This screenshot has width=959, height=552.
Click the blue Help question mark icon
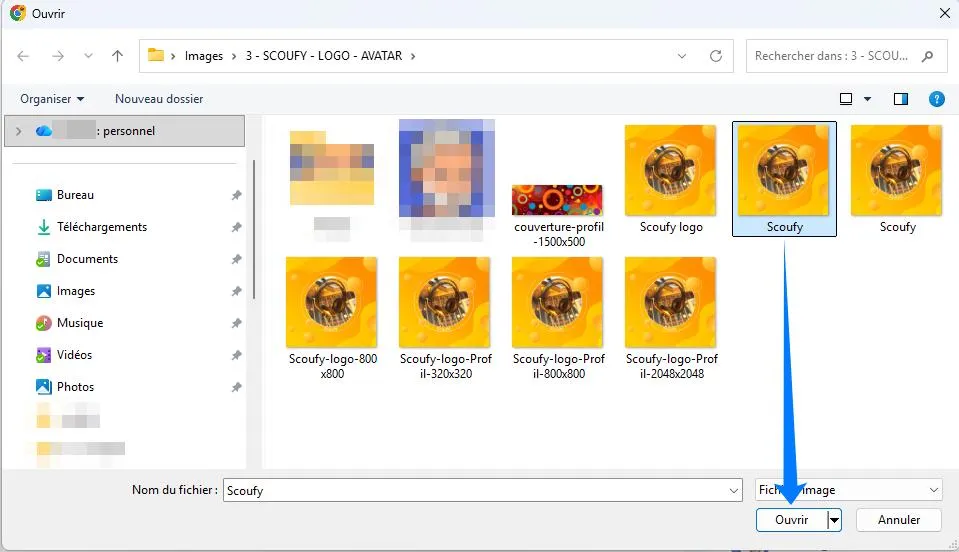pyautogui.click(x=936, y=99)
